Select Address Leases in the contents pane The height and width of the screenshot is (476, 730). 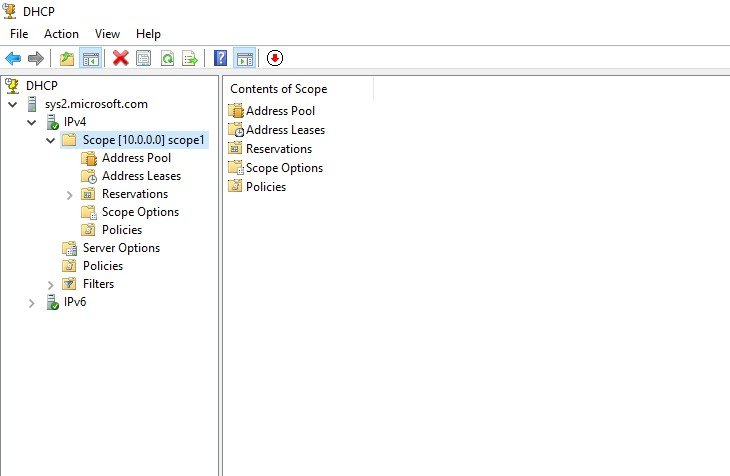[285, 130]
